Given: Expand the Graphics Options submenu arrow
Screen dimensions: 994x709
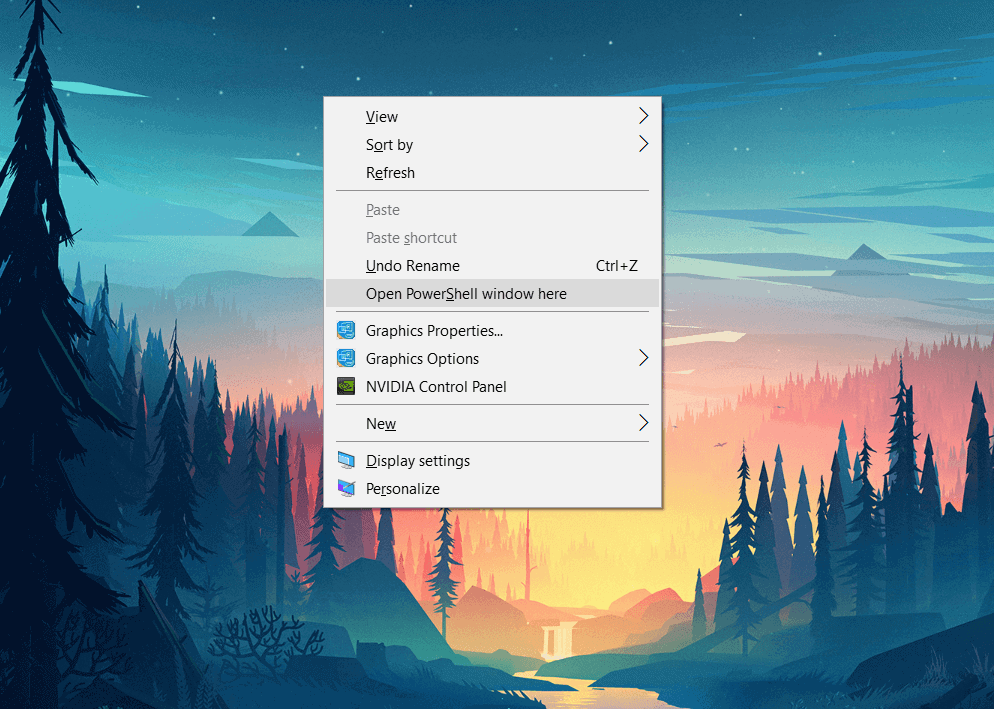Looking at the screenshot, I should 643,358.
